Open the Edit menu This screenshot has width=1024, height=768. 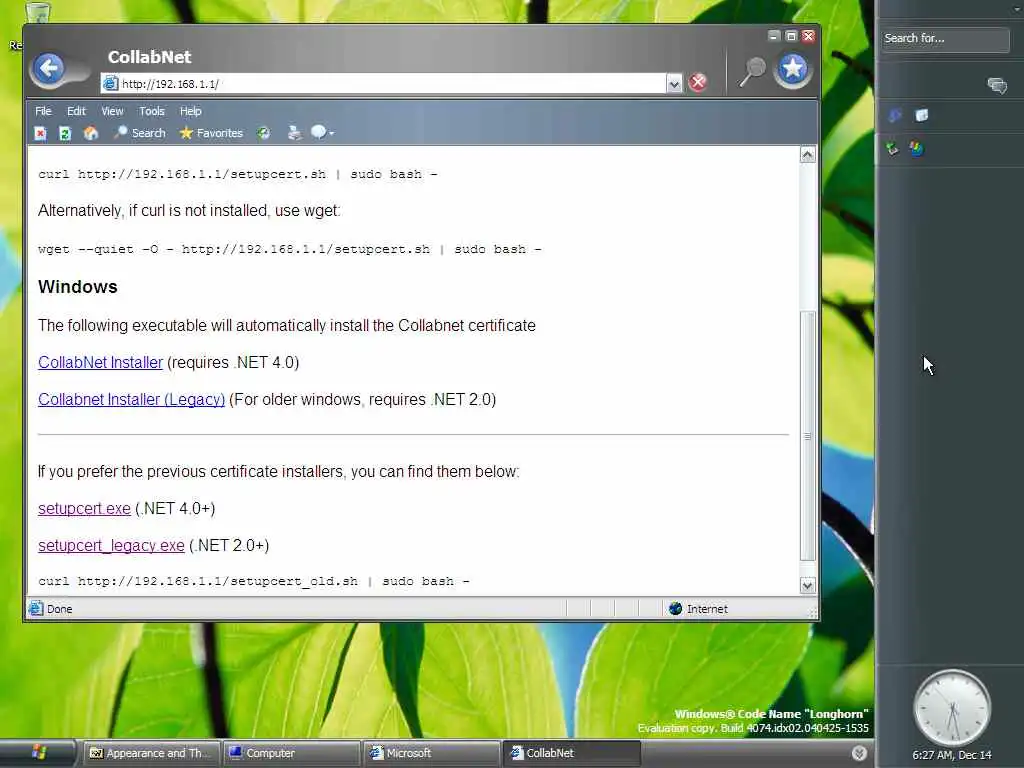(x=76, y=111)
